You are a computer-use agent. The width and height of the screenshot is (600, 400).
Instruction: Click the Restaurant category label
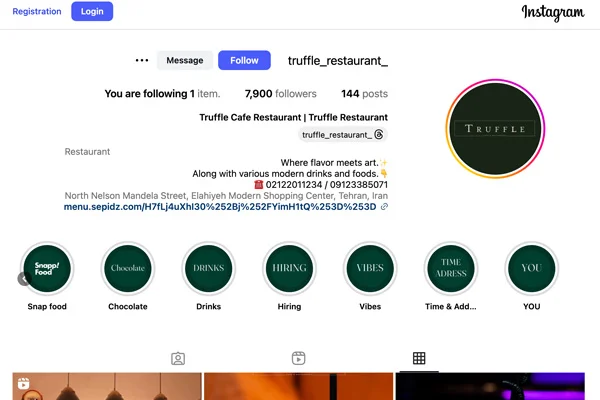(87, 152)
